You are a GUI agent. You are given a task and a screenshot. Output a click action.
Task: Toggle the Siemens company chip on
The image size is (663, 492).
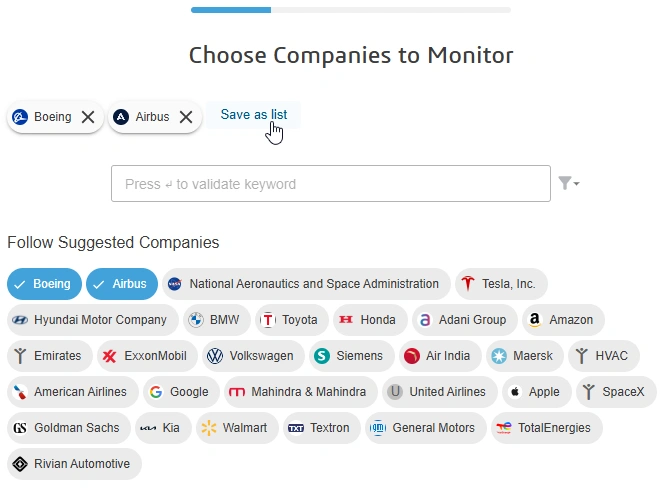point(352,356)
